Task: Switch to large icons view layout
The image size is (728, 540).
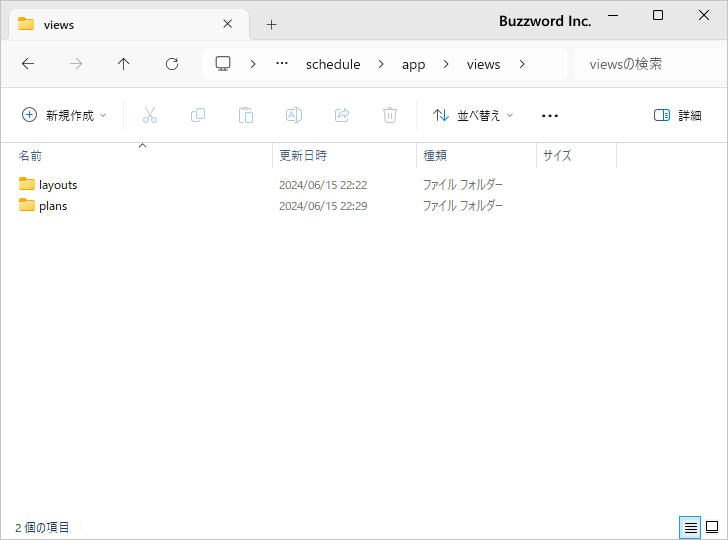Action: tap(712, 527)
